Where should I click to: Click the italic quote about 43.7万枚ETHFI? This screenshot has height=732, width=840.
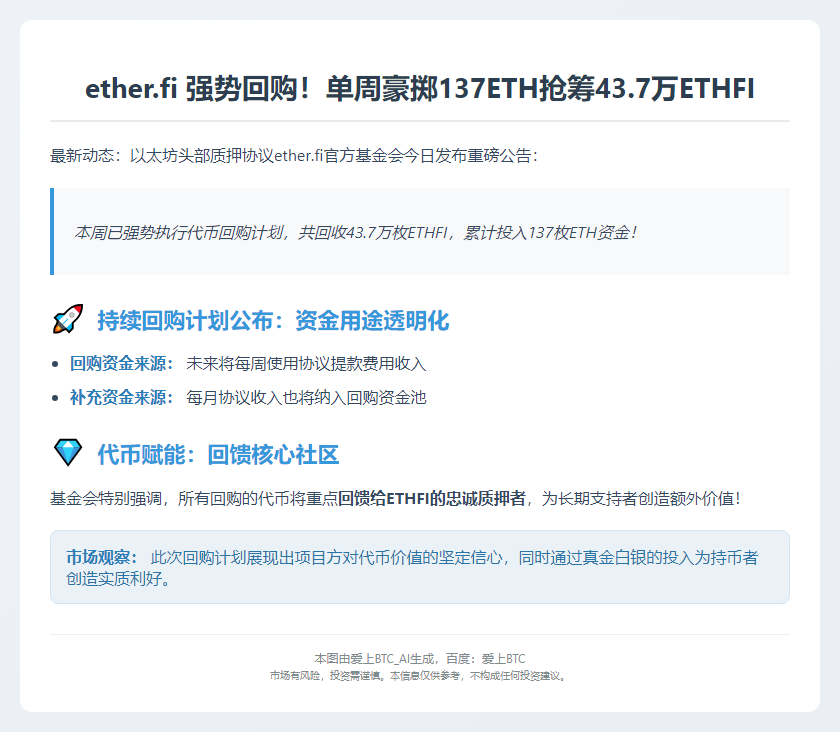356,233
